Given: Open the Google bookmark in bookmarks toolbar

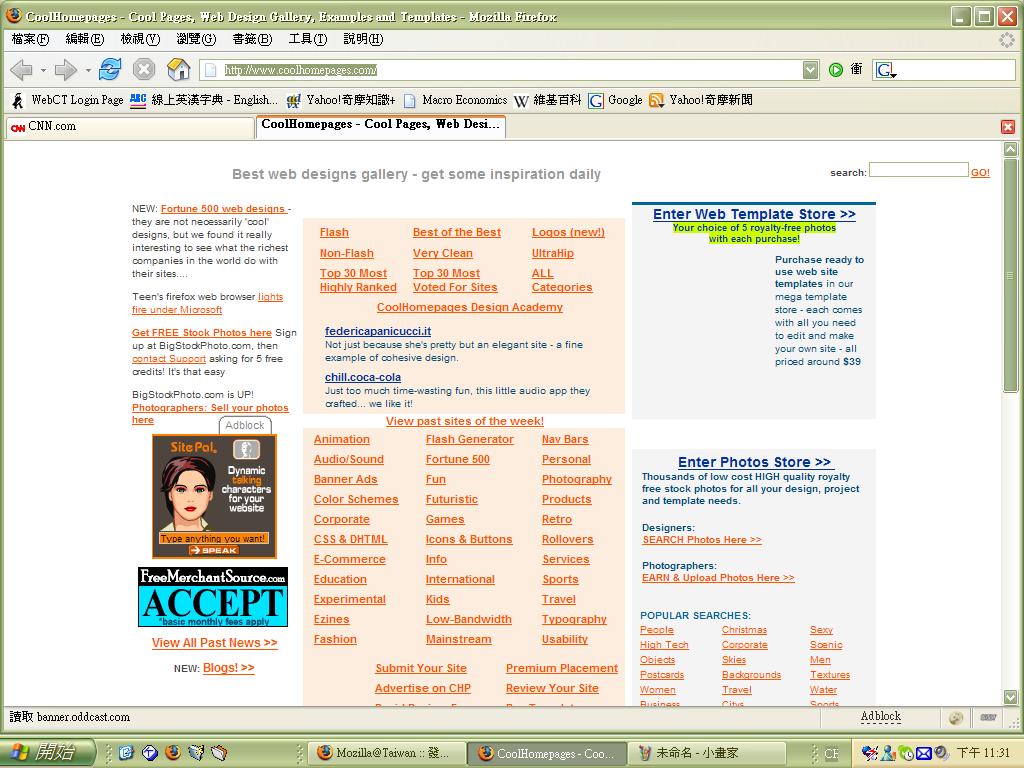Looking at the screenshot, I should pyautogui.click(x=616, y=100).
